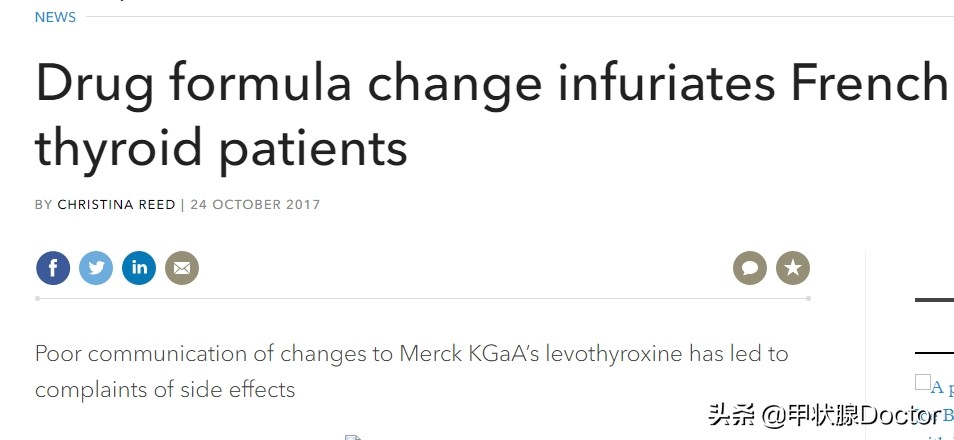Screen dimensions: 954x440
Task: Share the article on Facebook
Action: [x=53, y=268]
